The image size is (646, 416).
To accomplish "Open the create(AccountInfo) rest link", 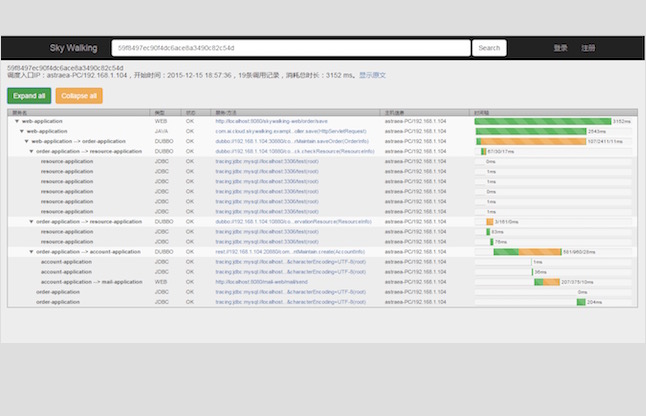I will (290, 252).
